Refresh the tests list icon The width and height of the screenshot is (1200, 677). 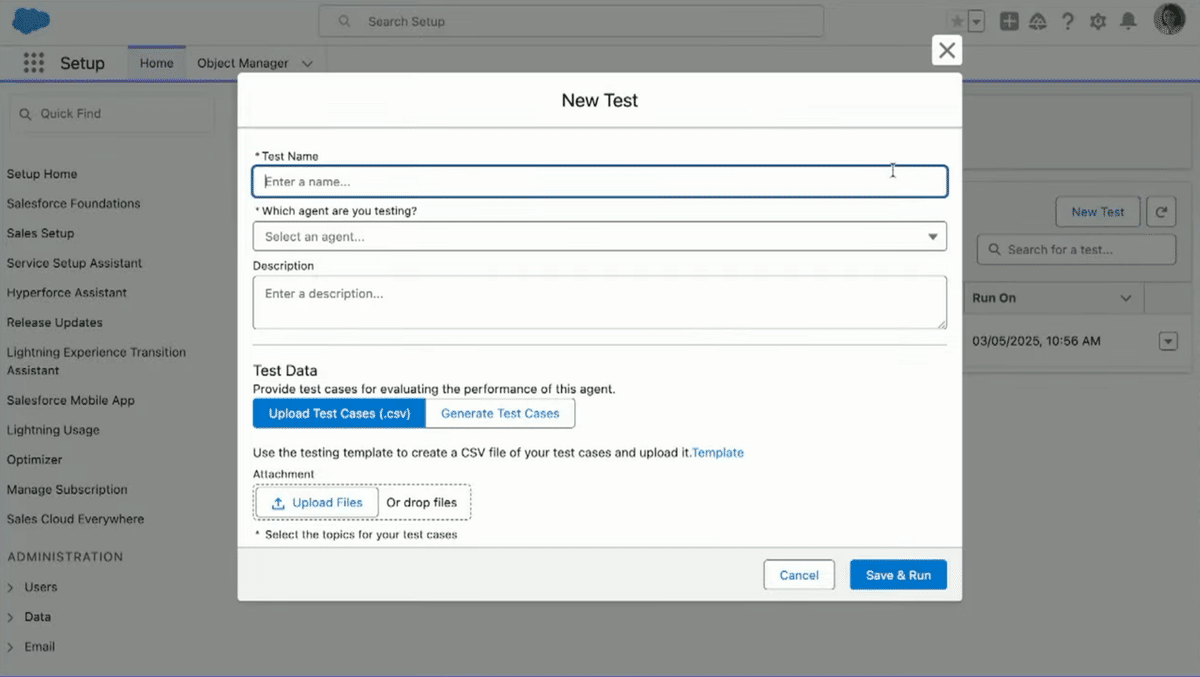[x=1160, y=211]
